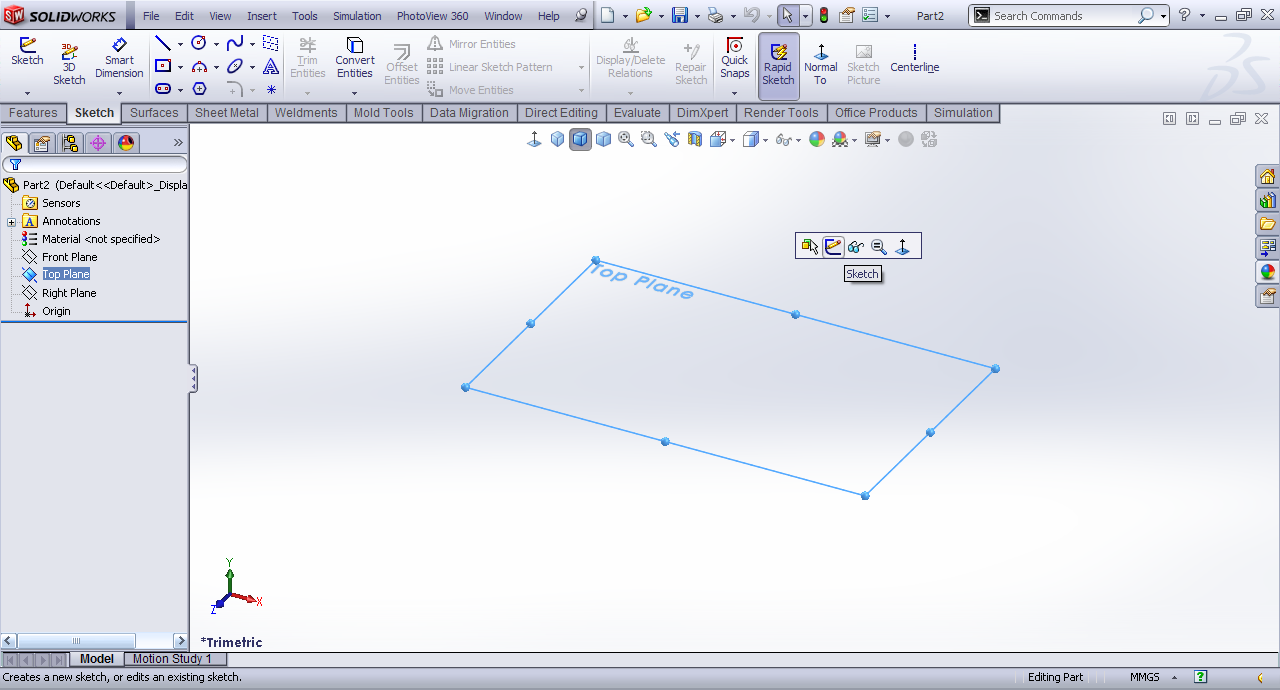Select the Smart Dimension tool
Screen dimensions: 1280x690
[x=119, y=59]
